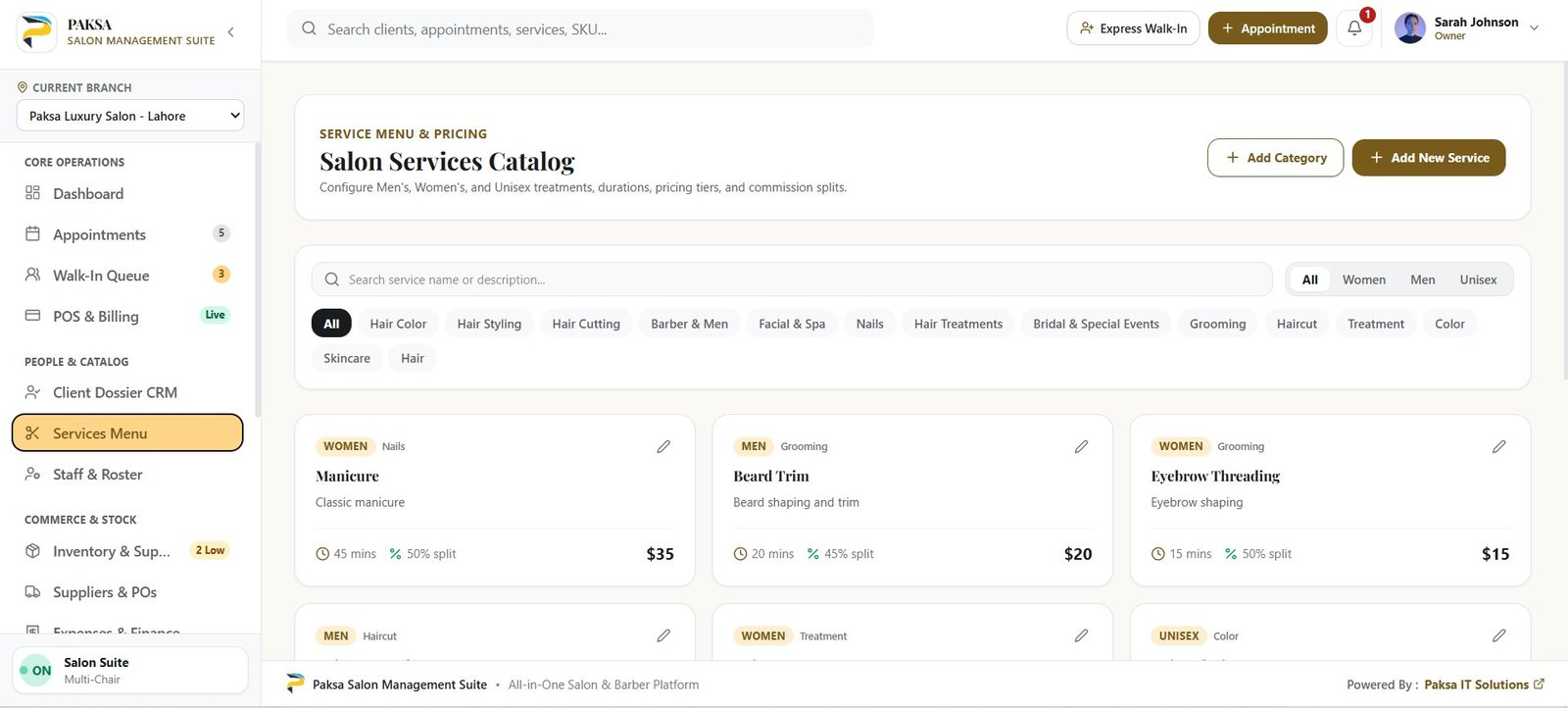Viewport: 1568px width, 708px height.
Task: Click the notification bell icon
Action: click(x=1354, y=28)
